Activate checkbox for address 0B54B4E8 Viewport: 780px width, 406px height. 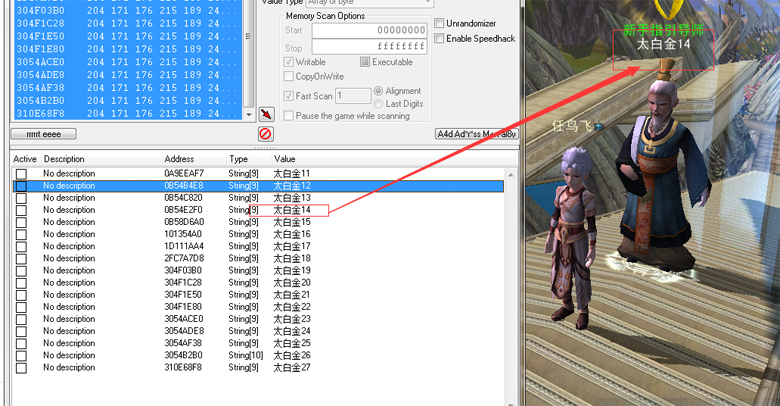pos(21,186)
